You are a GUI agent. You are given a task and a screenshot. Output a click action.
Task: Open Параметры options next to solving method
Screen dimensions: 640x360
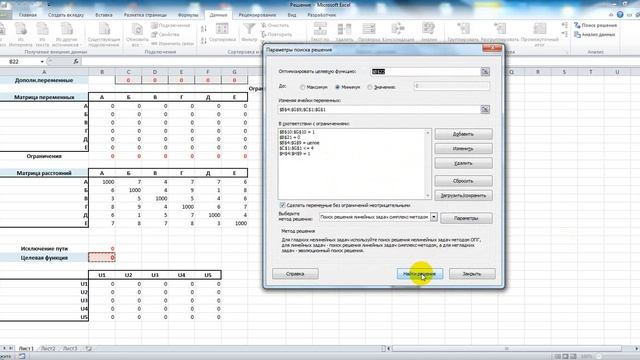click(x=466, y=218)
